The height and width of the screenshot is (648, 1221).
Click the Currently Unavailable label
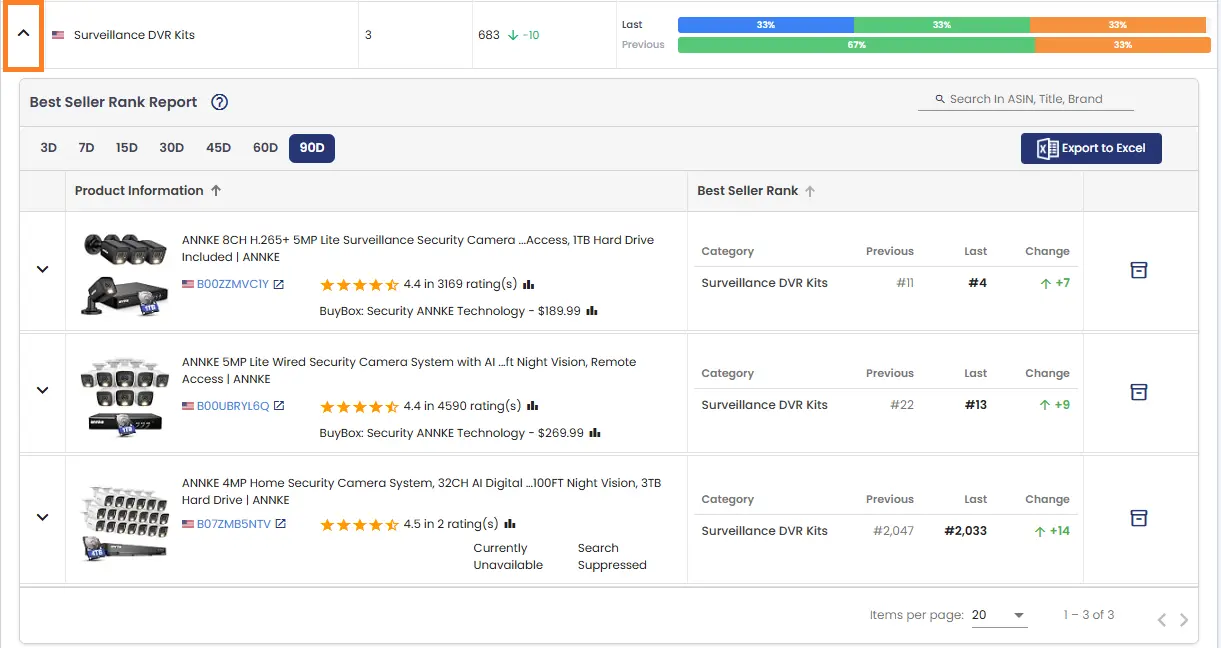(x=508, y=556)
